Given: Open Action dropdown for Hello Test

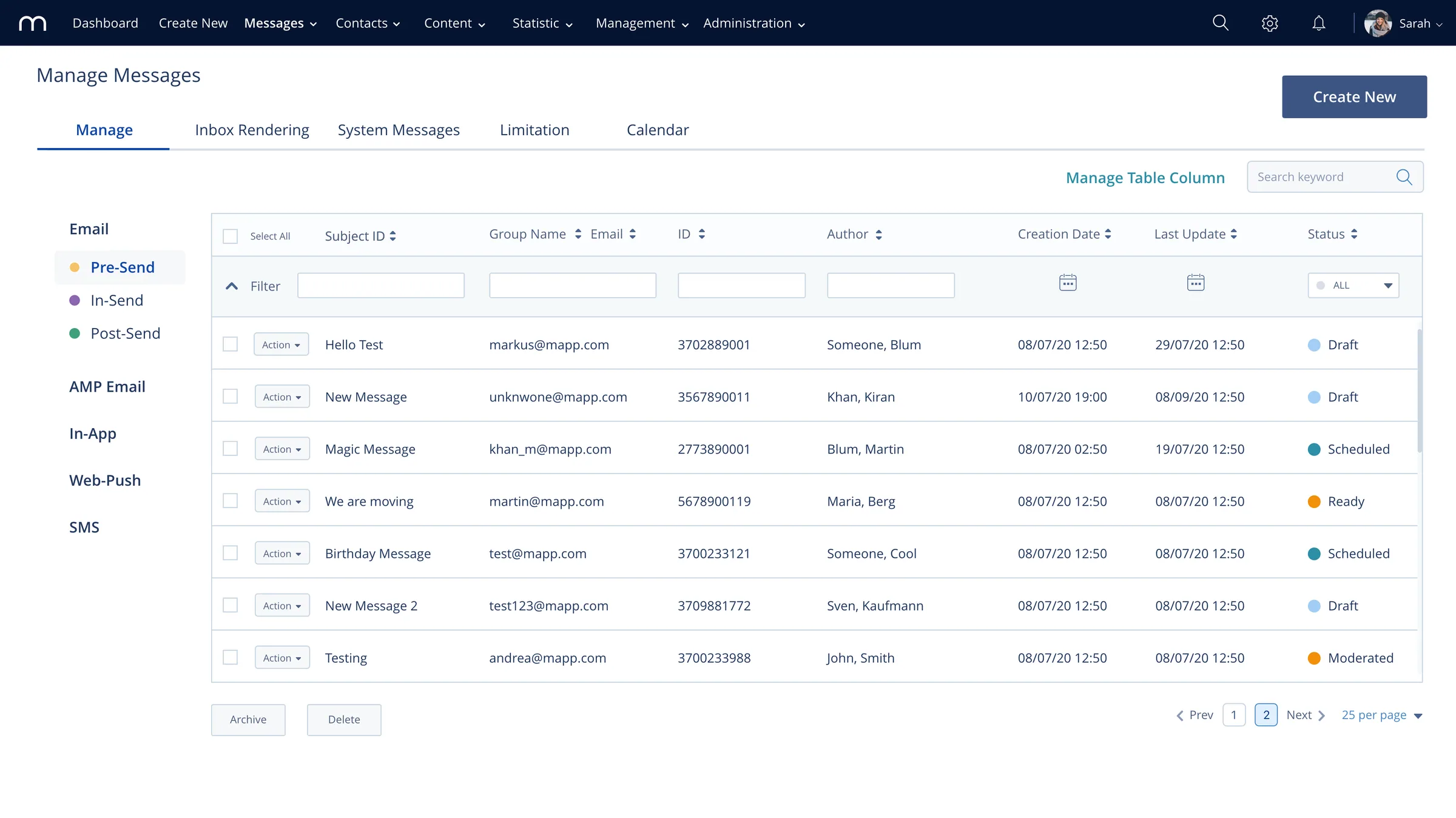Looking at the screenshot, I should click(x=281, y=344).
